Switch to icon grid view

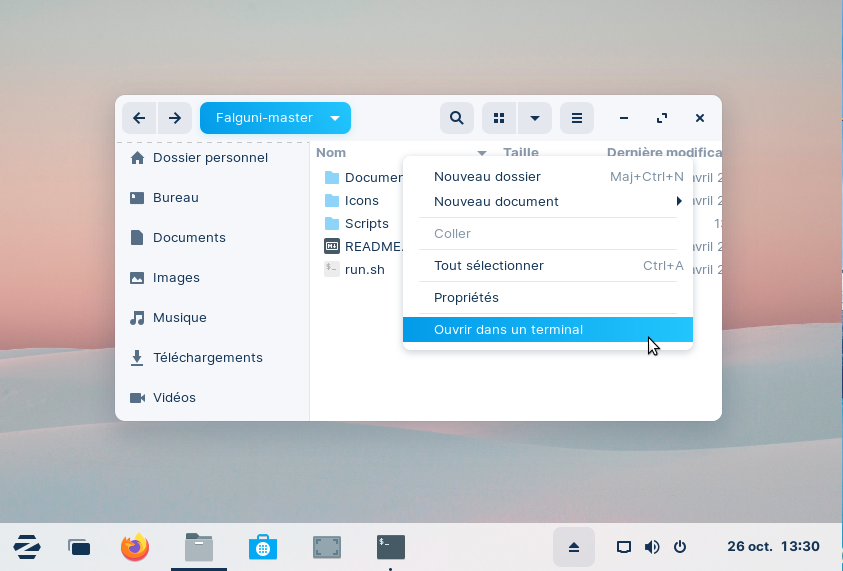point(499,118)
